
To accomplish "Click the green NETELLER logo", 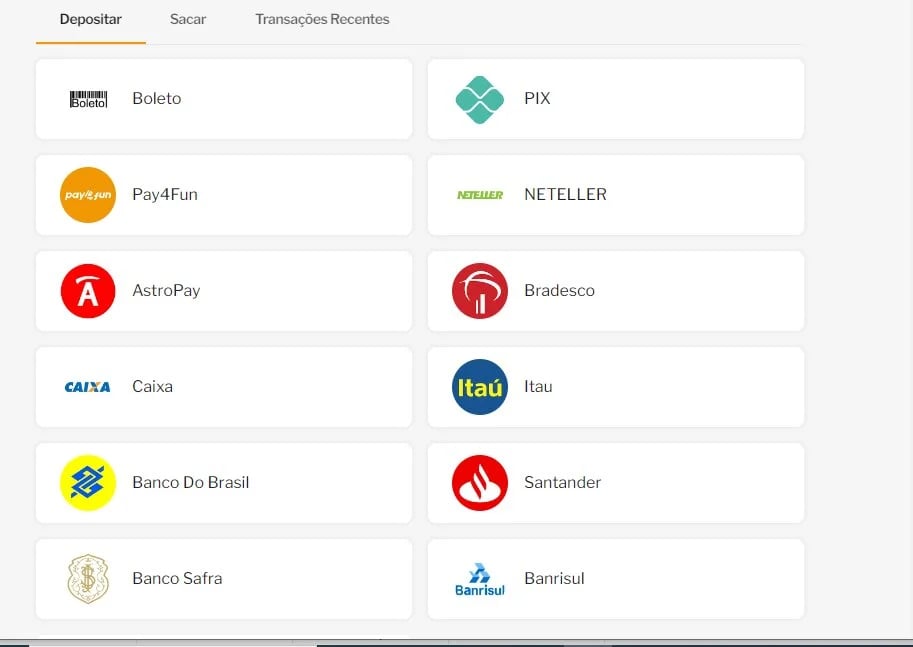I will (480, 195).
